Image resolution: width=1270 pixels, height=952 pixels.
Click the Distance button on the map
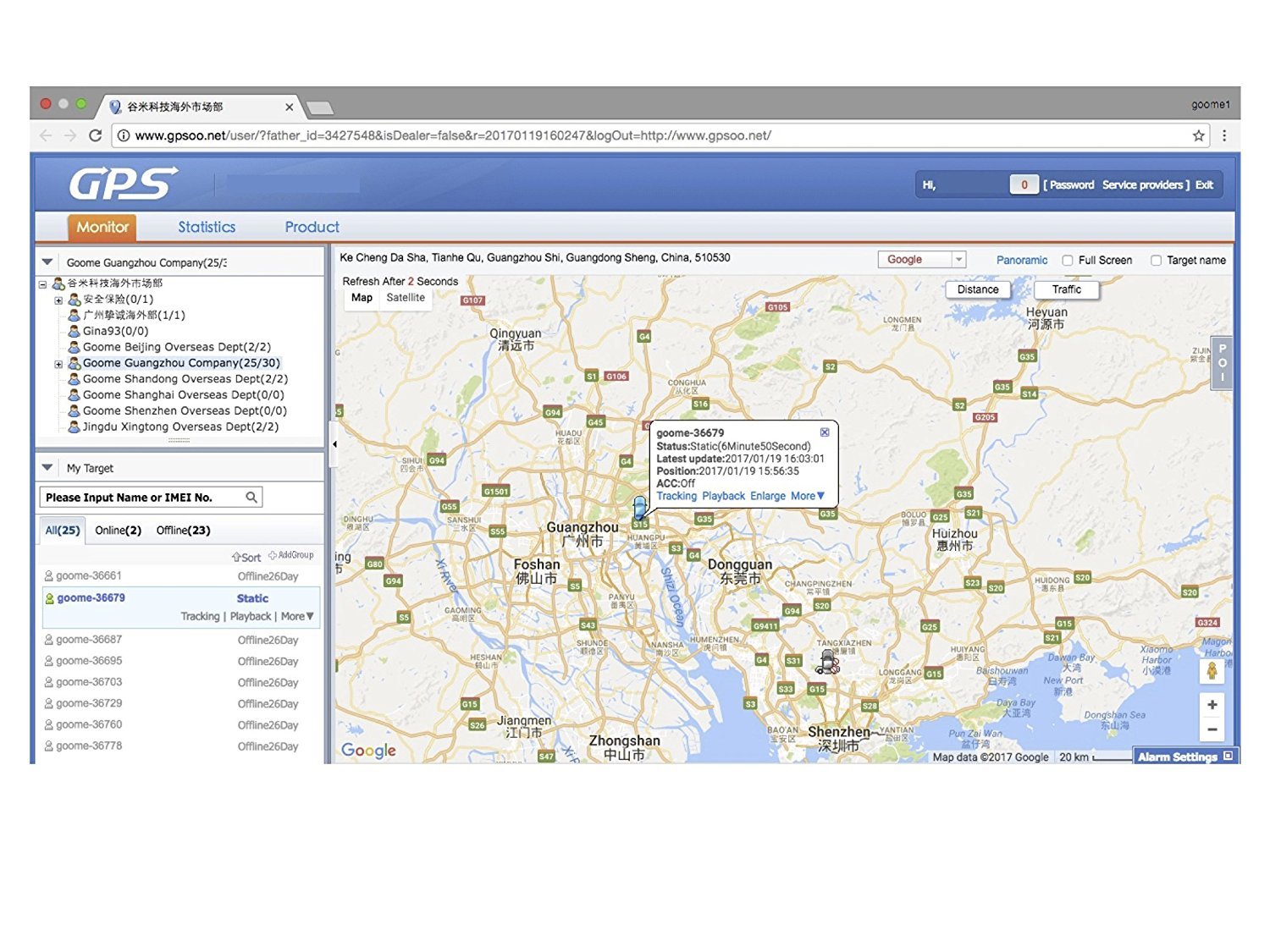978,289
